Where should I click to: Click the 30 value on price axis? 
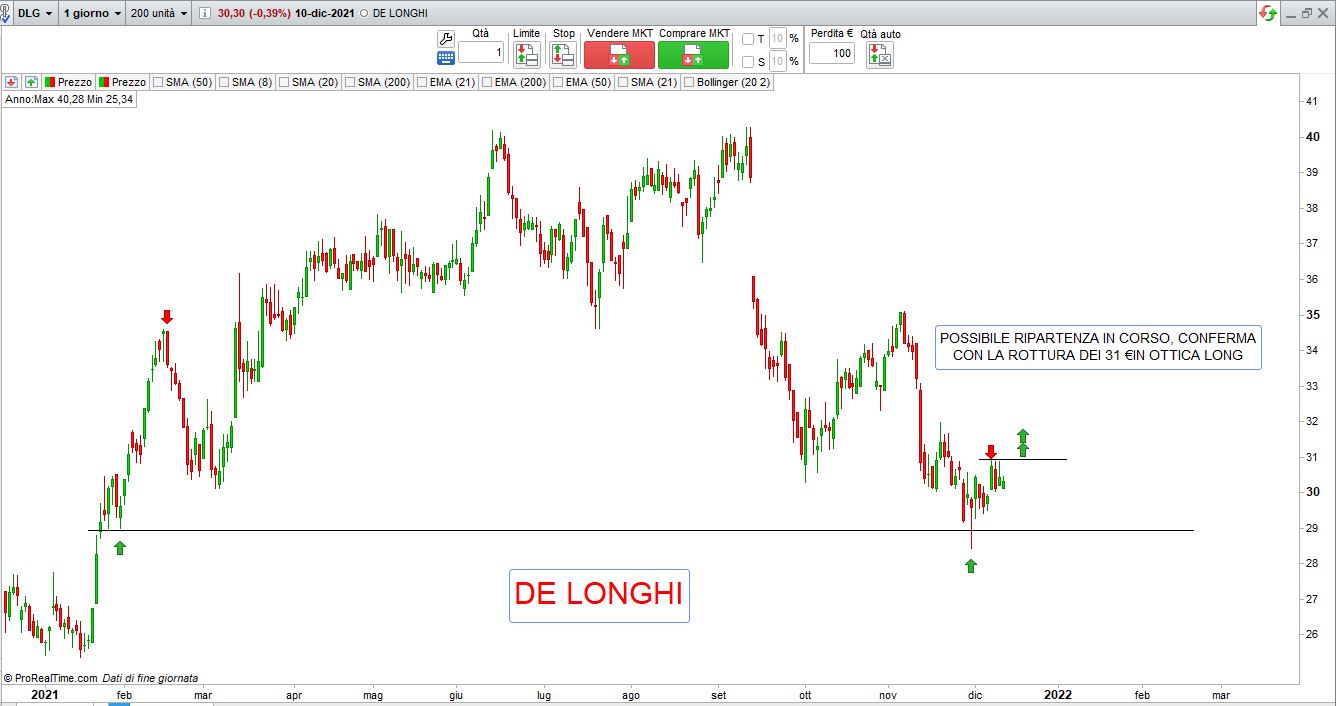[x=1315, y=492]
